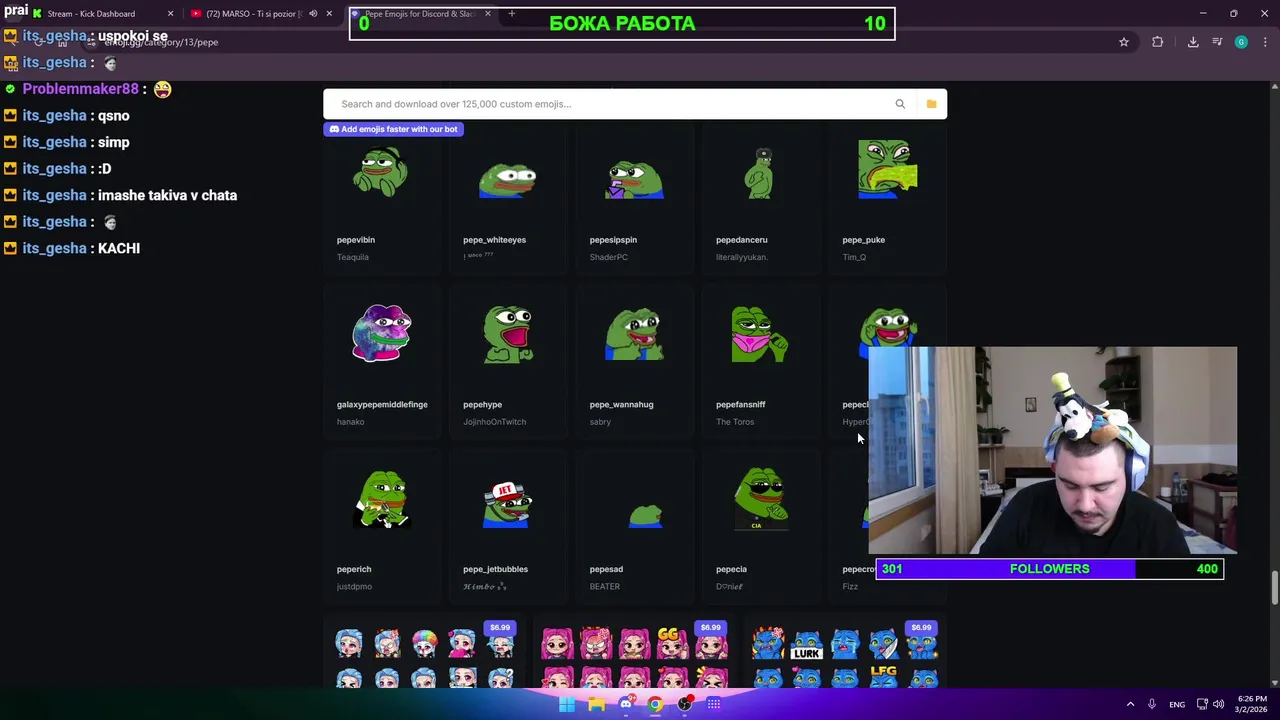The width and height of the screenshot is (1280, 720).
Task: Open justdpmo author link
Action: coord(354,587)
